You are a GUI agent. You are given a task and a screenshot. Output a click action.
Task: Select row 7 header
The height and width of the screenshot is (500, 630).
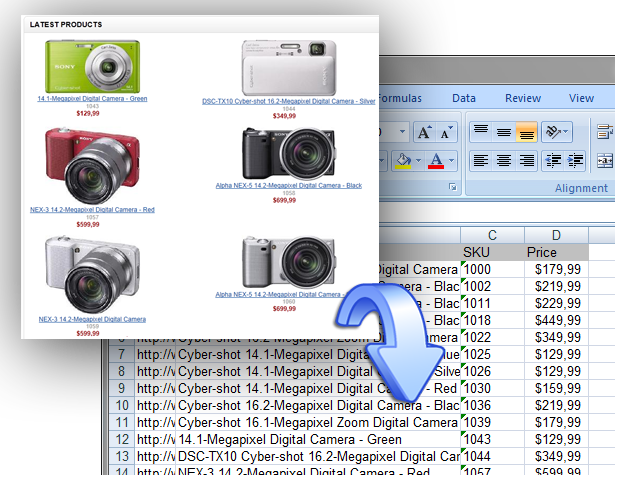[121, 355]
